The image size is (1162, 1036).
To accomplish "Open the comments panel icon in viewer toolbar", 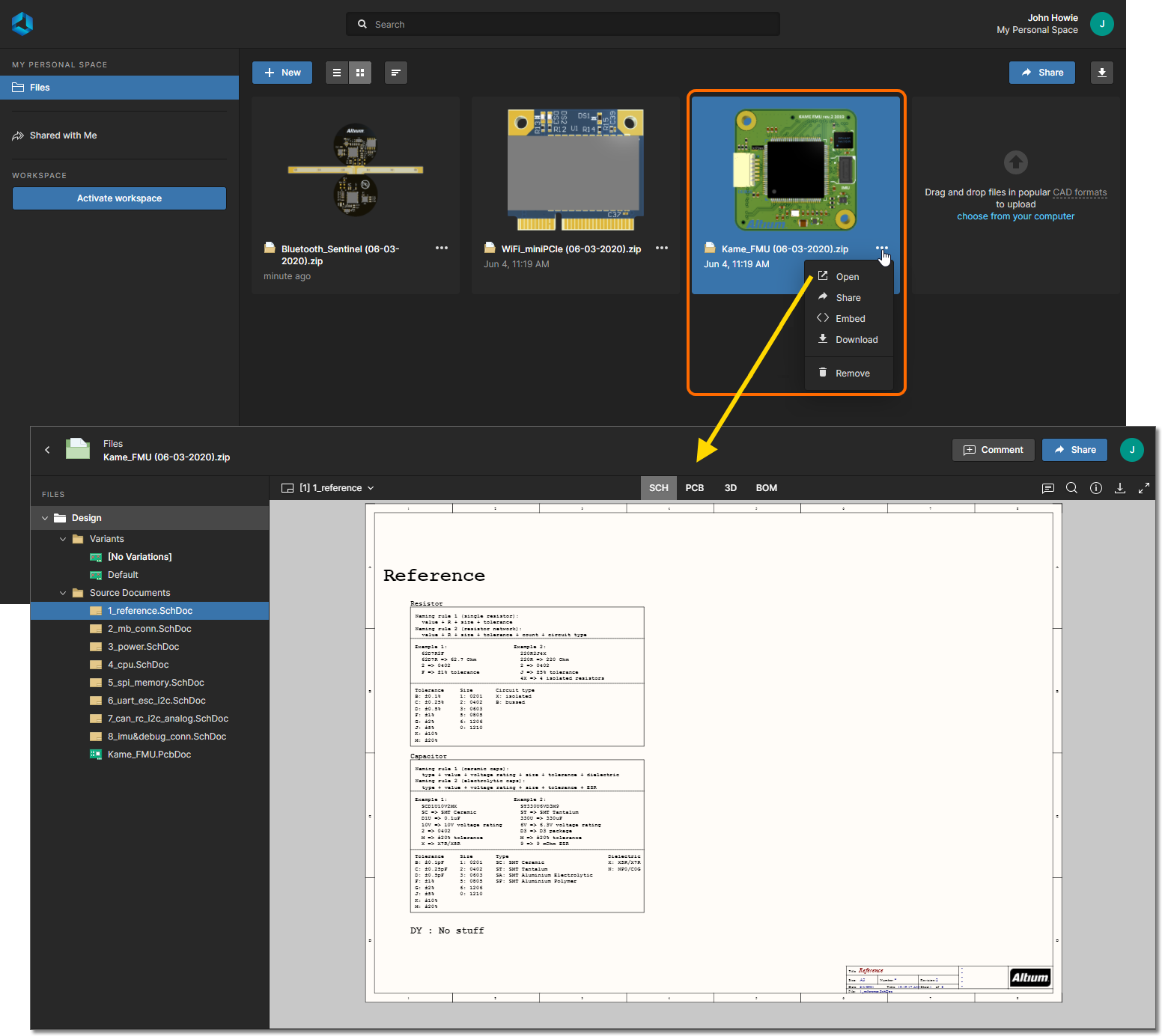I will coord(1047,488).
